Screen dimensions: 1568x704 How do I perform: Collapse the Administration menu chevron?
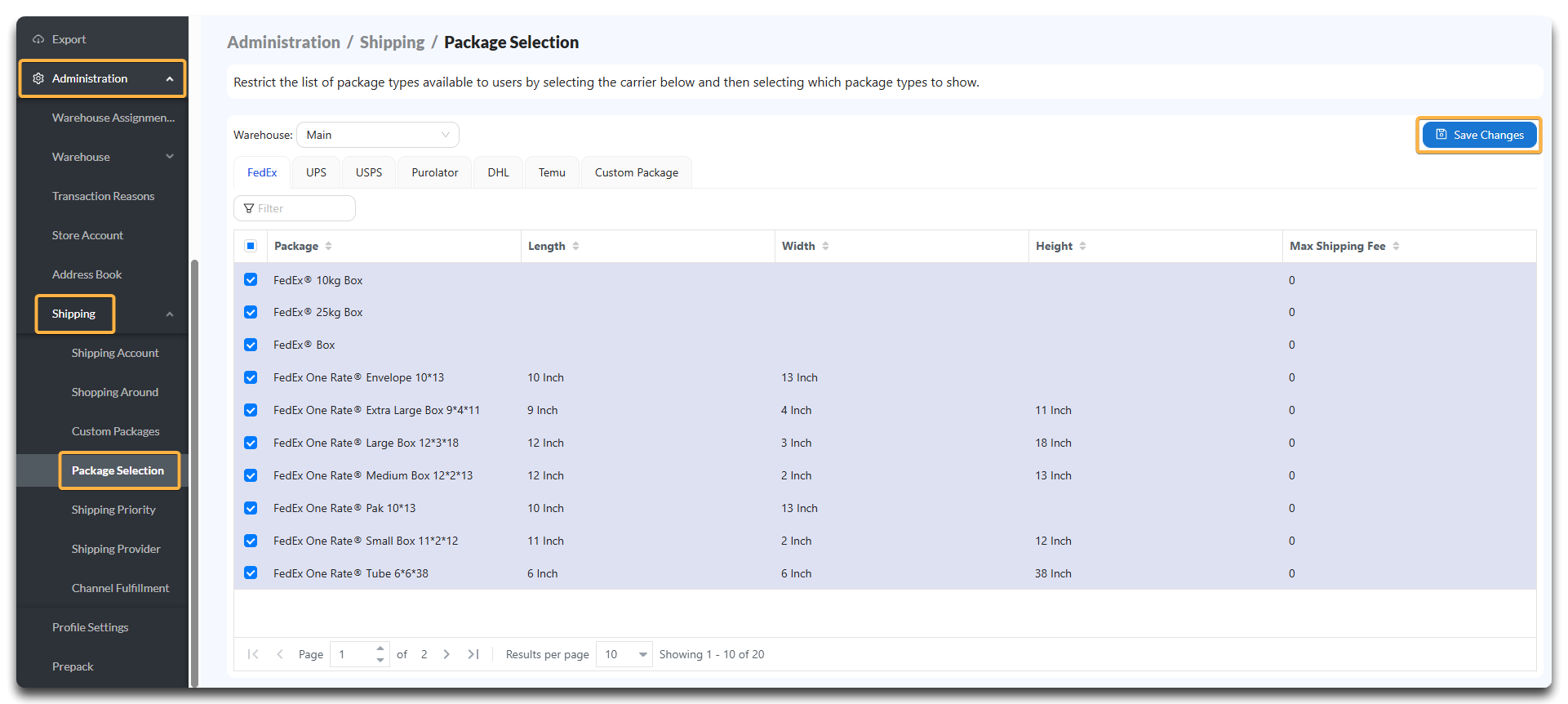tap(170, 79)
